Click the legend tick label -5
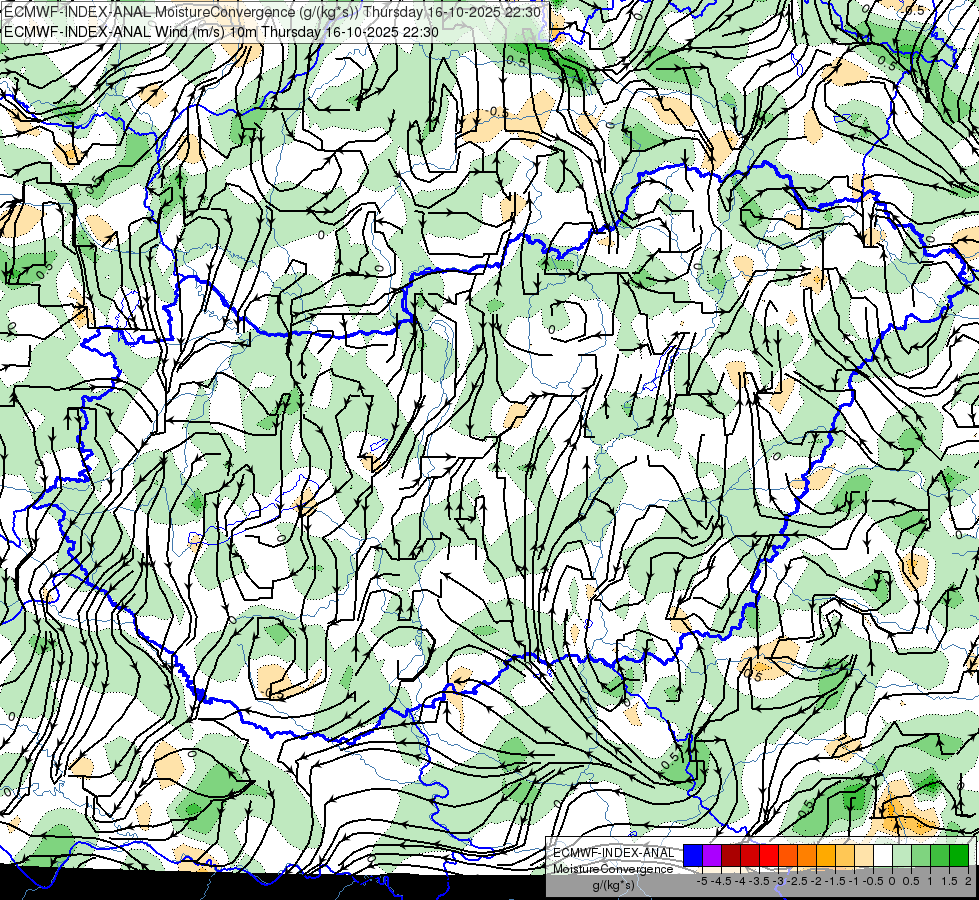Image resolution: width=979 pixels, height=900 pixels. 702,881
